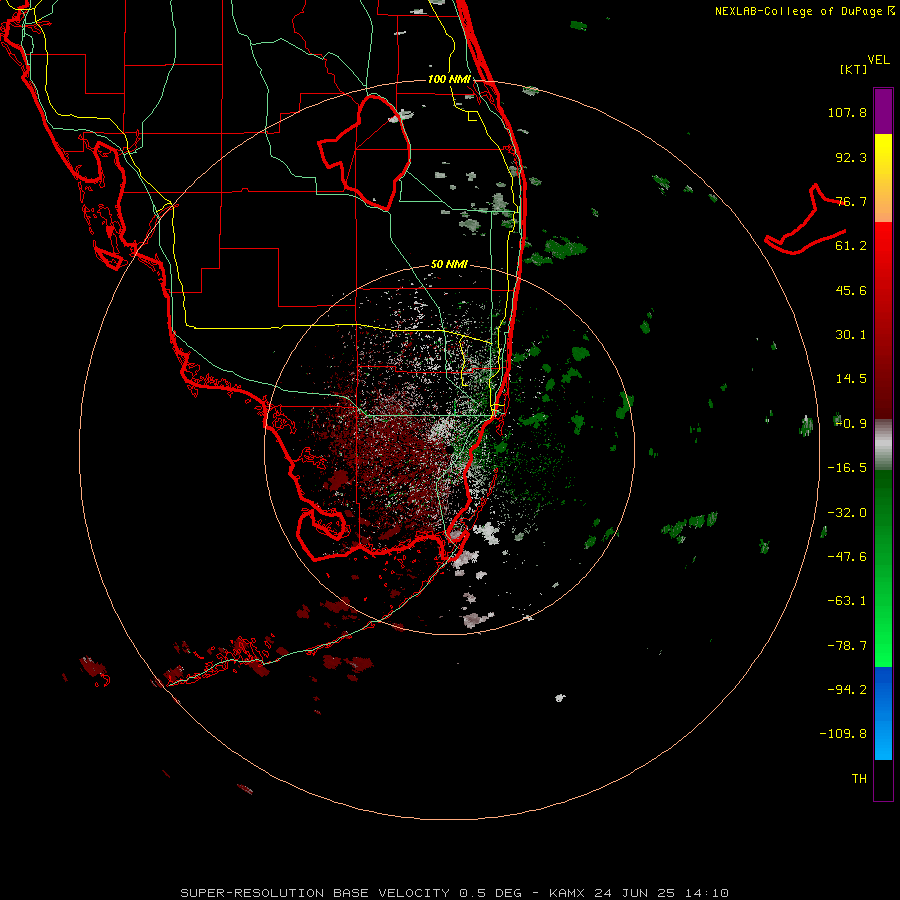The height and width of the screenshot is (900, 900).
Task: Click the -32.0 legend value
Action: coord(847,513)
